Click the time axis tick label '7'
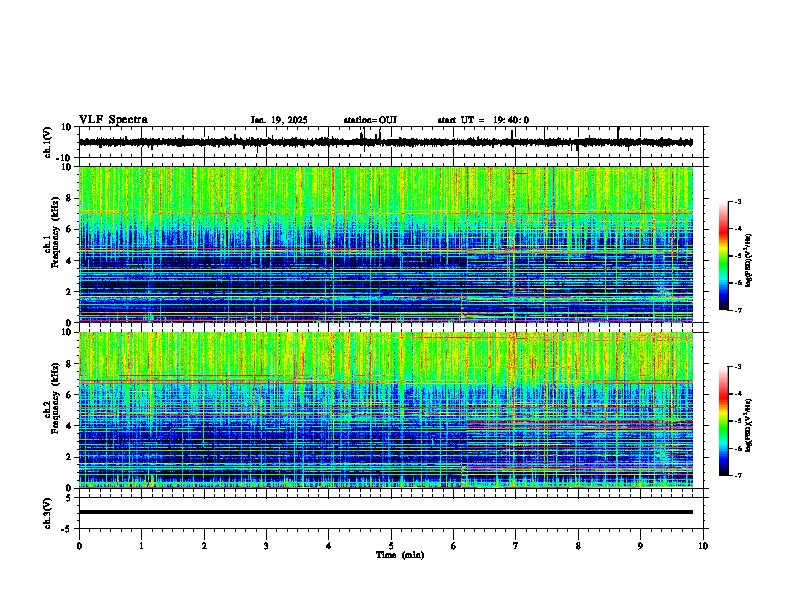The image size is (792, 612). point(516,546)
